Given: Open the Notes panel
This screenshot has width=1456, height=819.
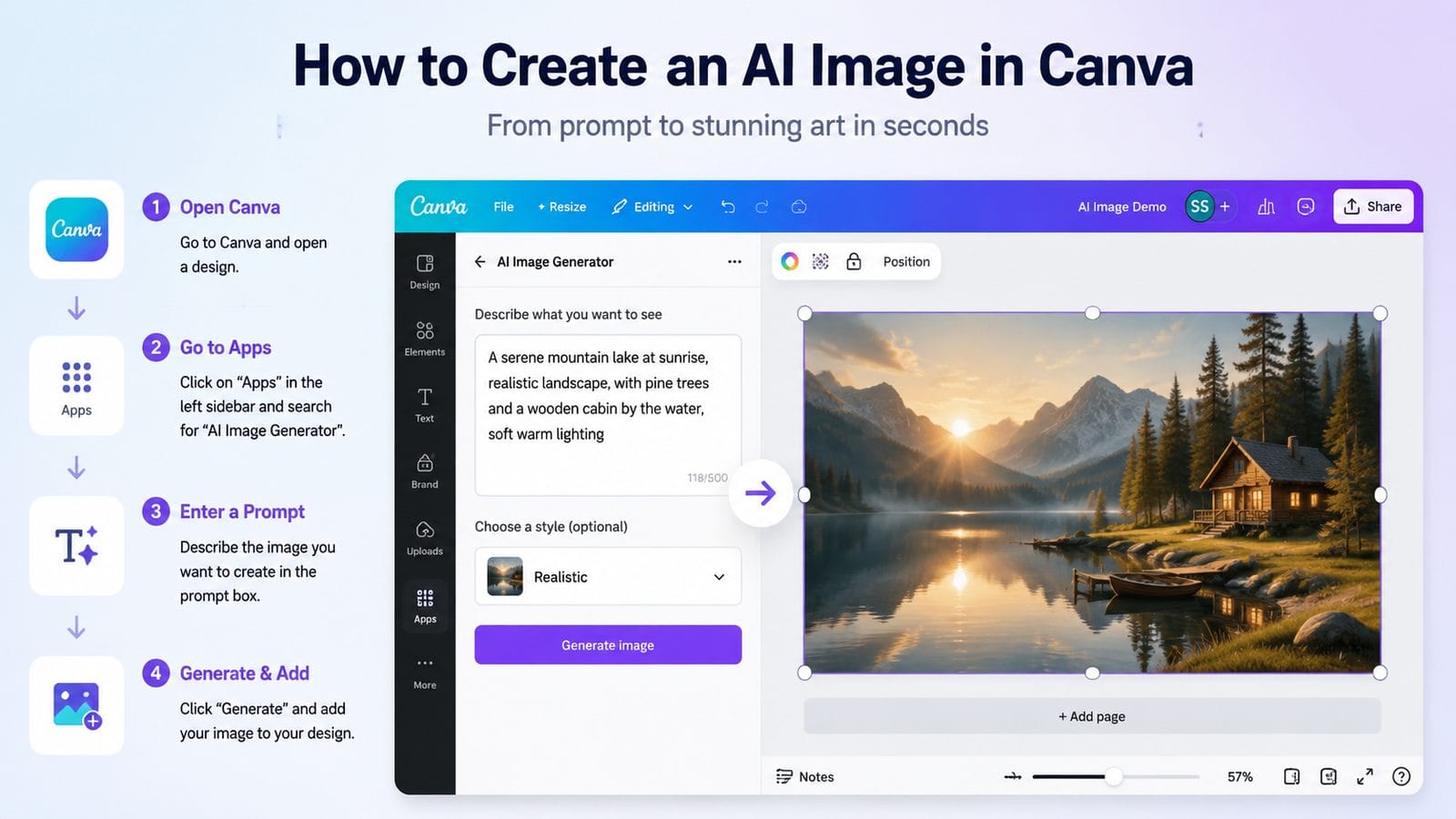Looking at the screenshot, I should (805, 776).
